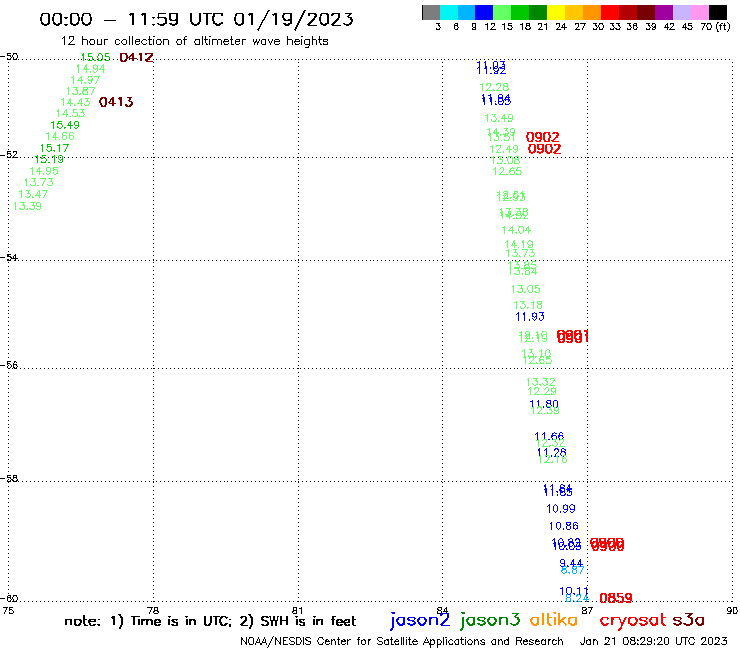
Task: Click the date range title text
Action: (x=196, y=19)
